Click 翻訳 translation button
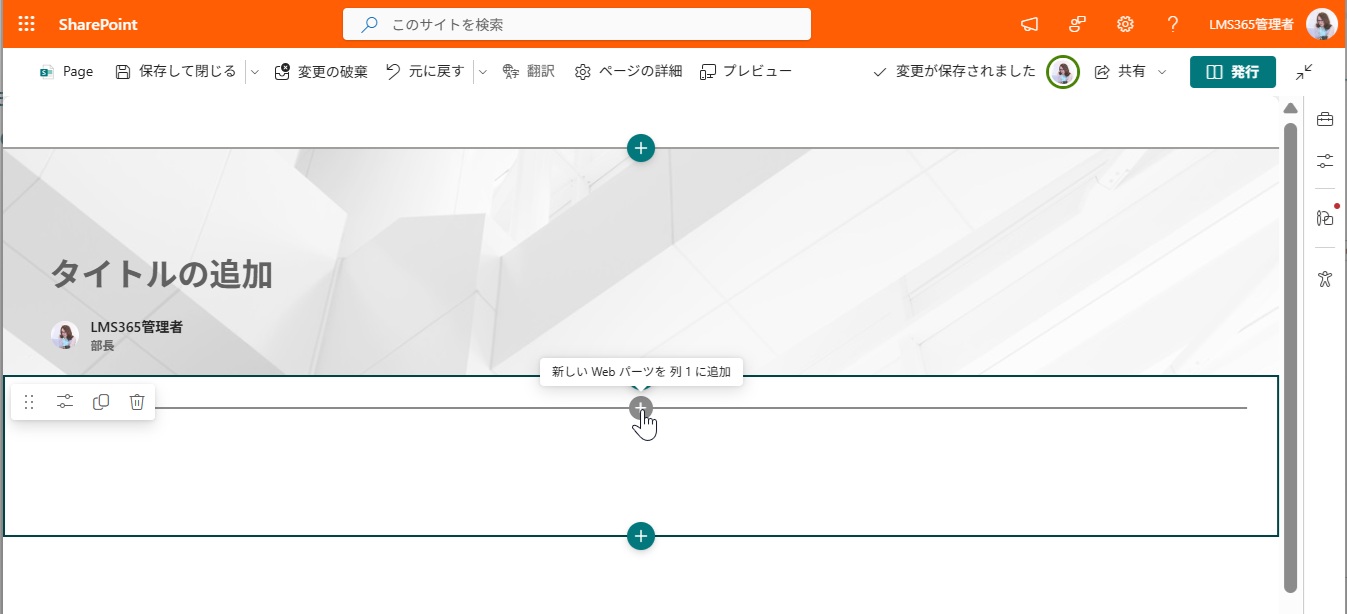This screenshot has height=614, width=1347. [528, 72]
